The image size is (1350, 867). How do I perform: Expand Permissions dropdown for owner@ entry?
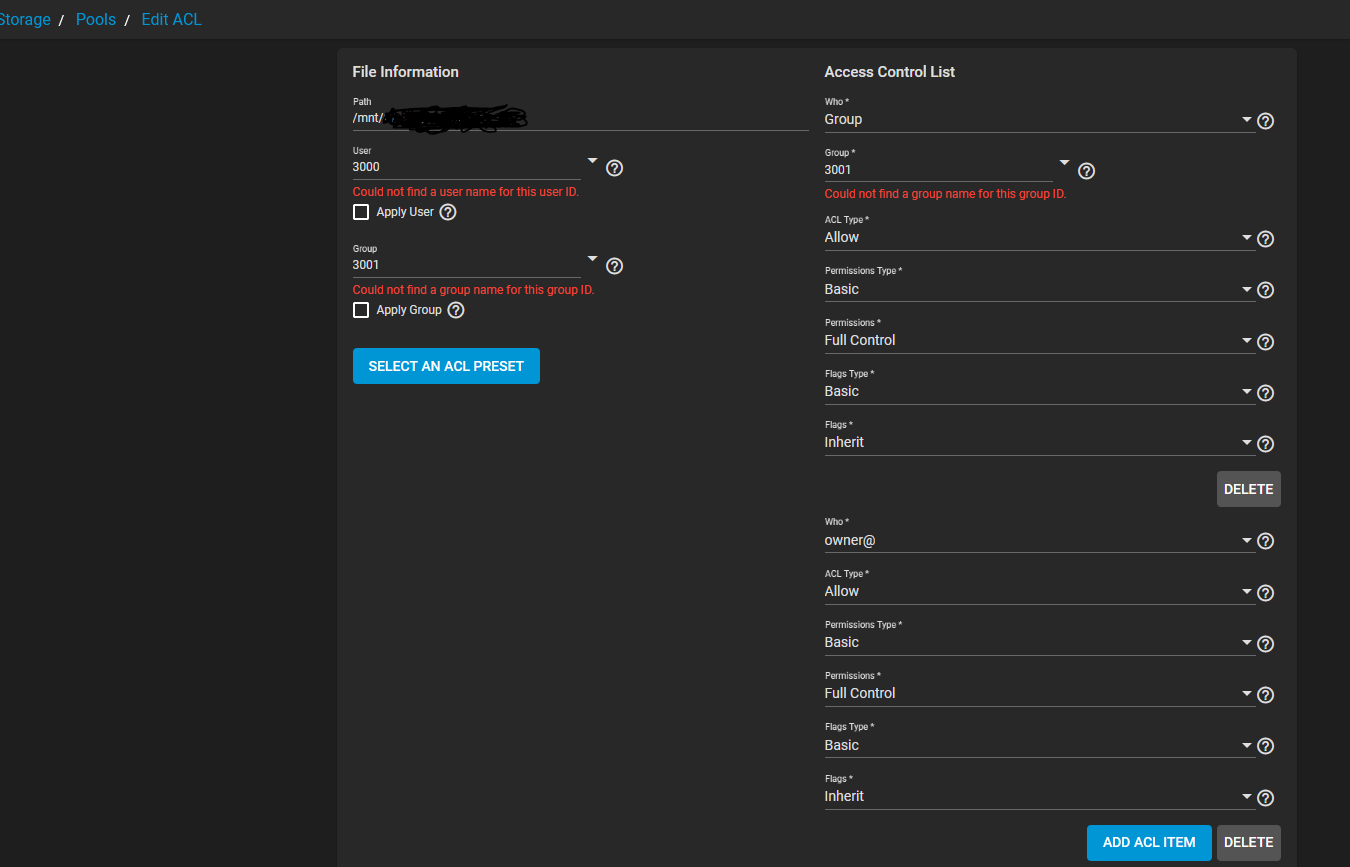coord(1038,694)
